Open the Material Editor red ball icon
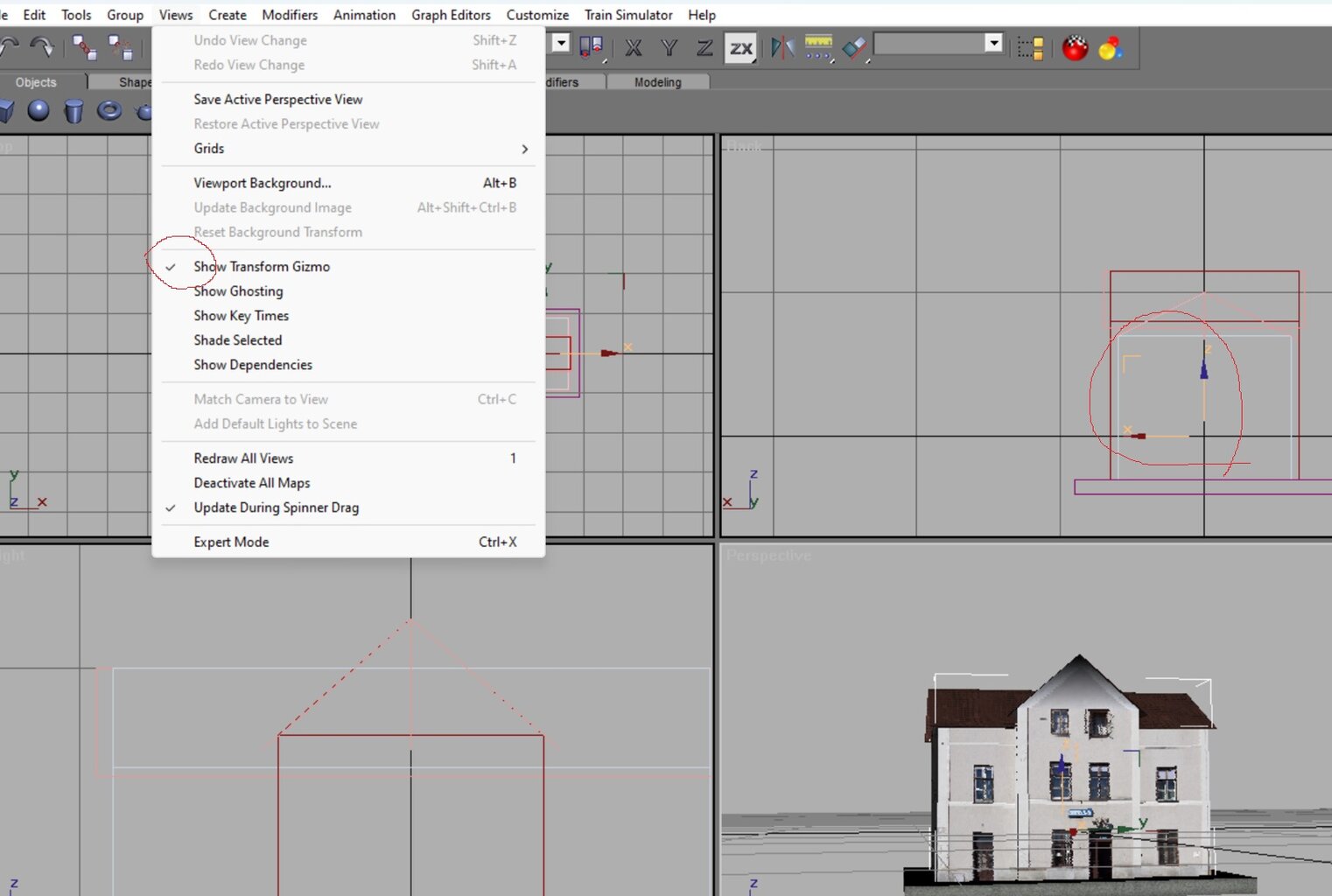 click(x=1075, y=48)
